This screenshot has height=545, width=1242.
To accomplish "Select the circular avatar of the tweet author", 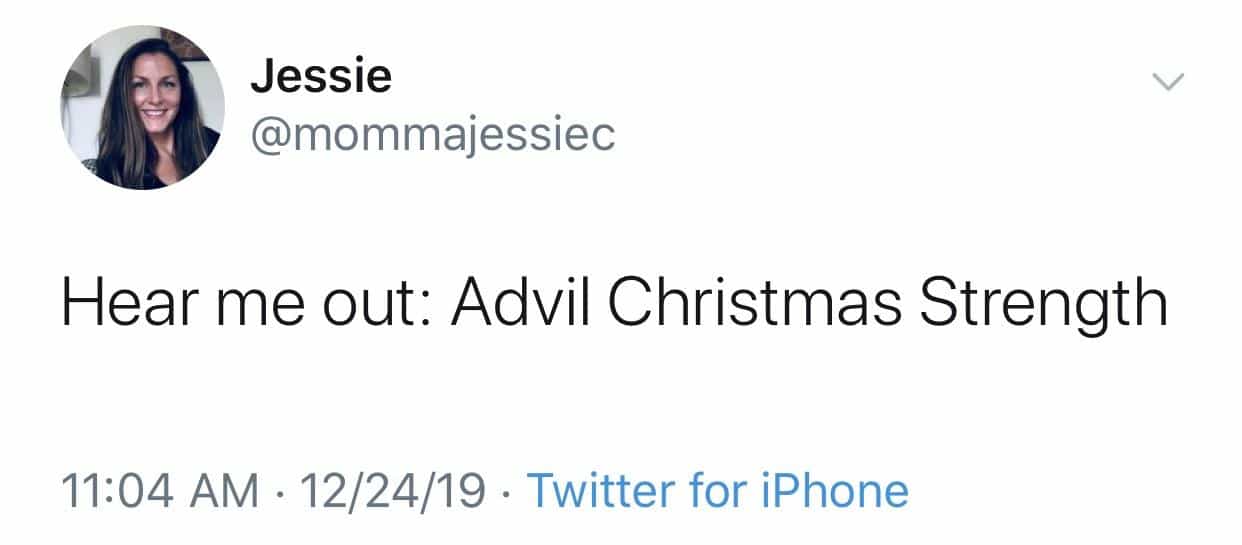I will coord(142,107).
